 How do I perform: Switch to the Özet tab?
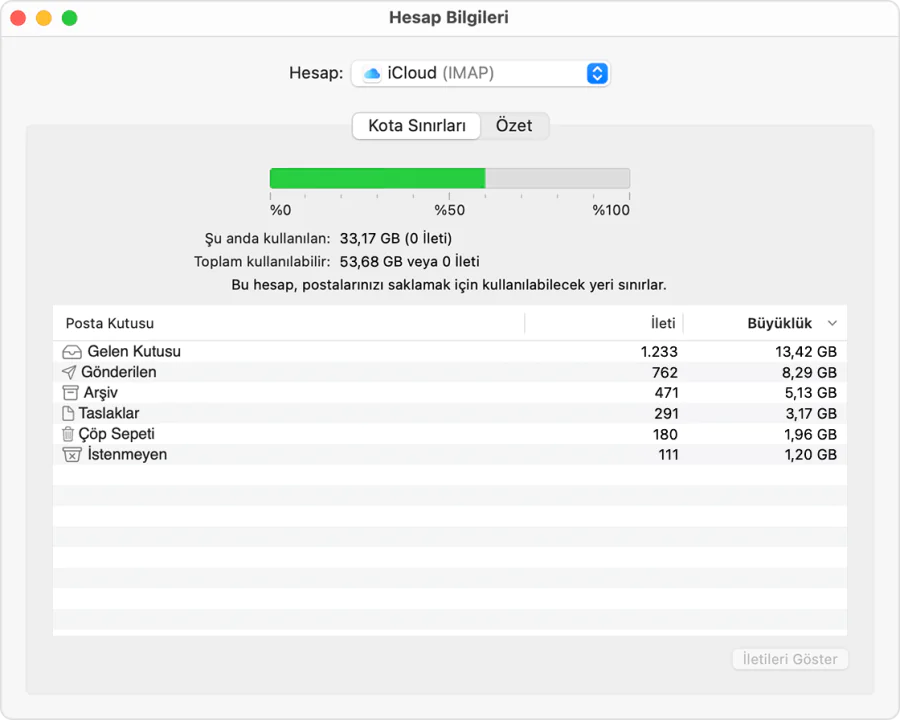pos(514,126)
